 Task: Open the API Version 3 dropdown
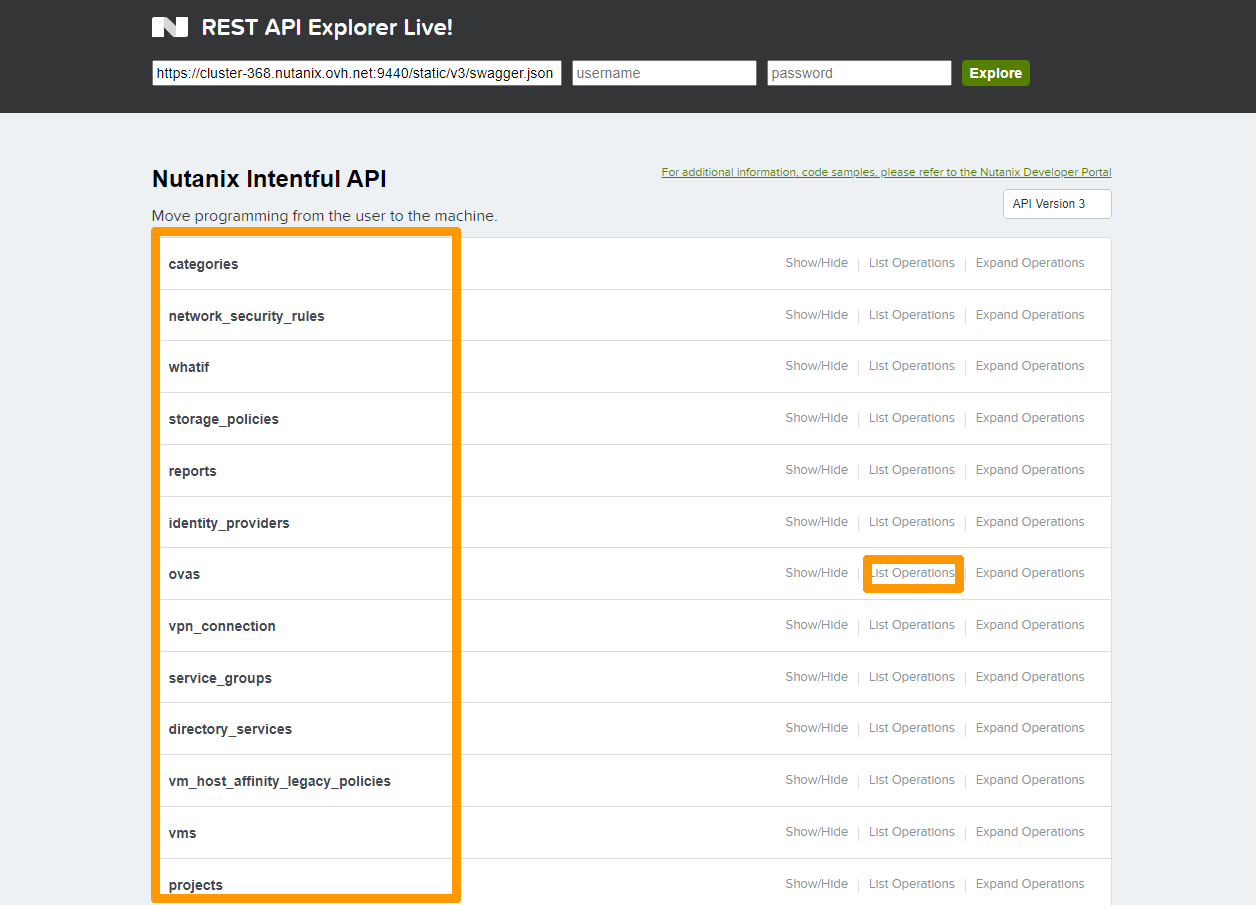pyautogui.click(x=1056, y=204)
